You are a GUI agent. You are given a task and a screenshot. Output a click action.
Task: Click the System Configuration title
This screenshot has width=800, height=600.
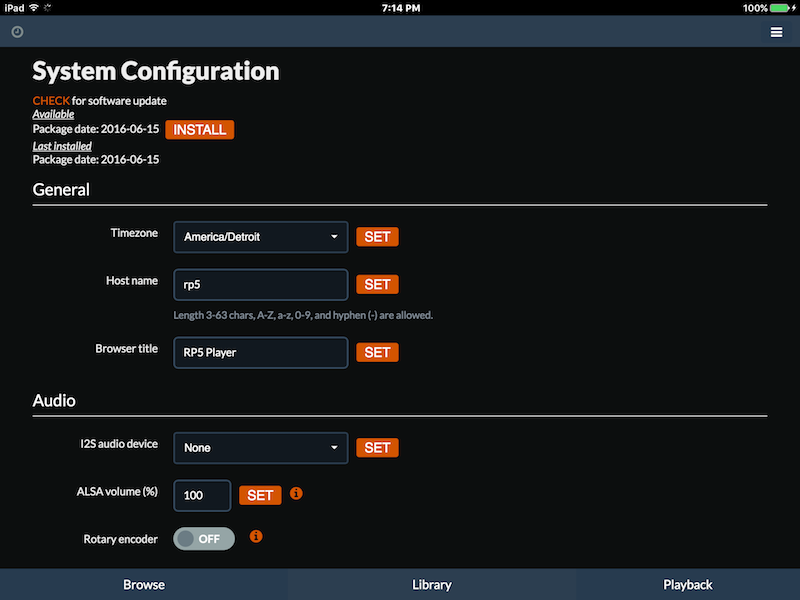156,71
